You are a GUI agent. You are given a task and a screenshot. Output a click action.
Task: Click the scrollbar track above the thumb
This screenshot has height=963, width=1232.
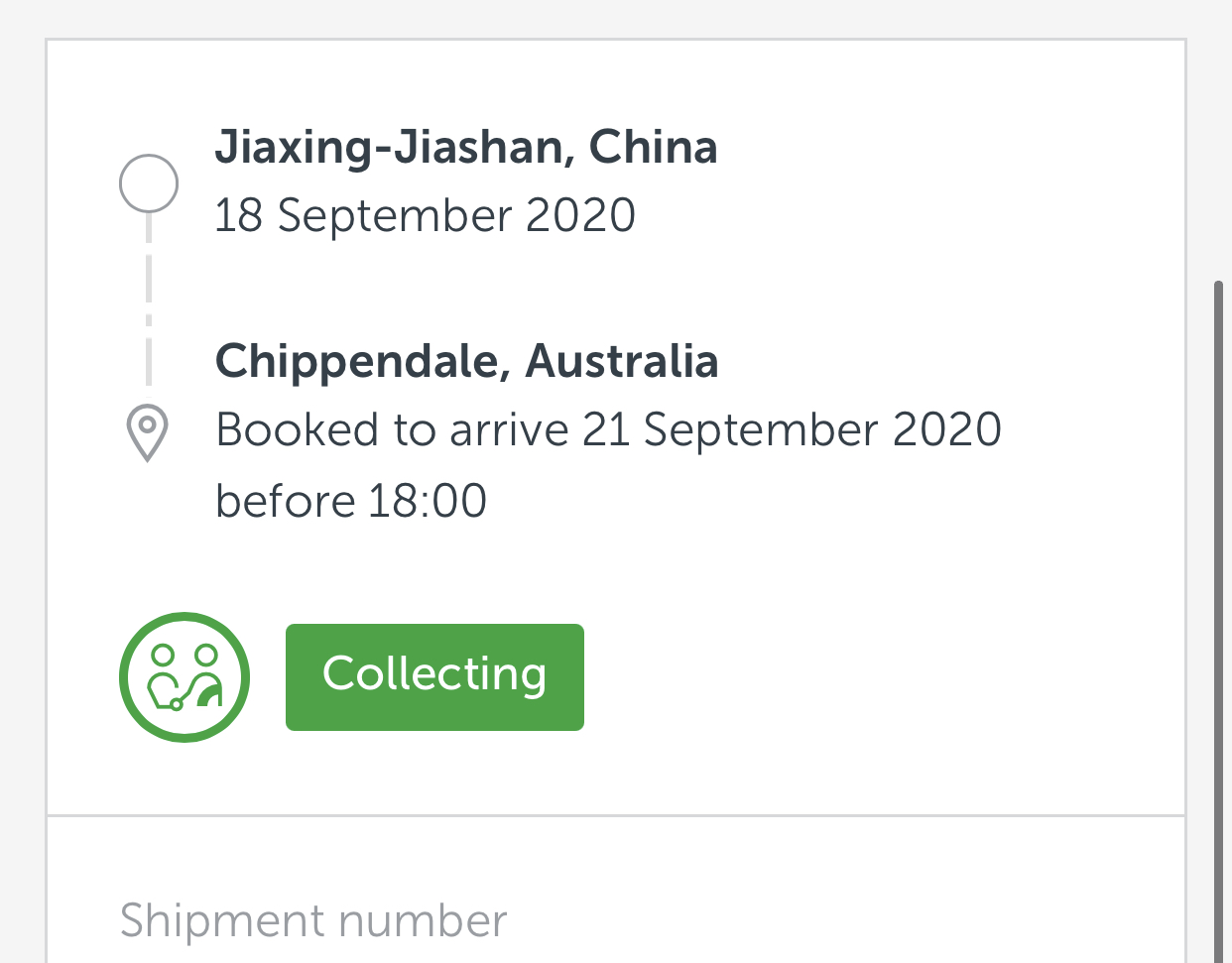[x=1220, y=139]
